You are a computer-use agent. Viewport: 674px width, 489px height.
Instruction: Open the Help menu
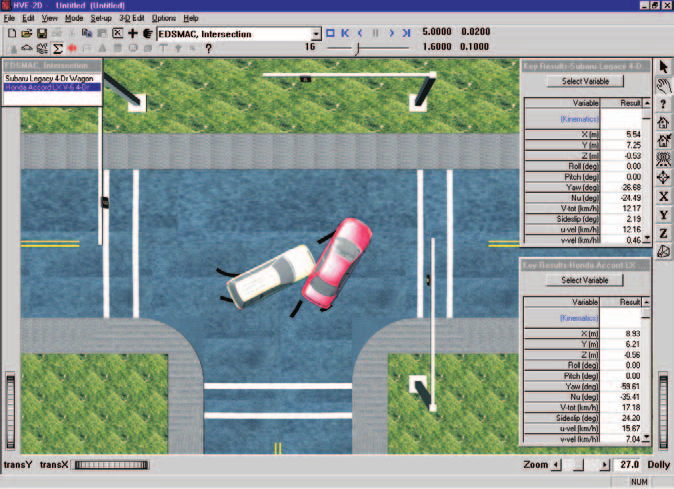(191, 18)
